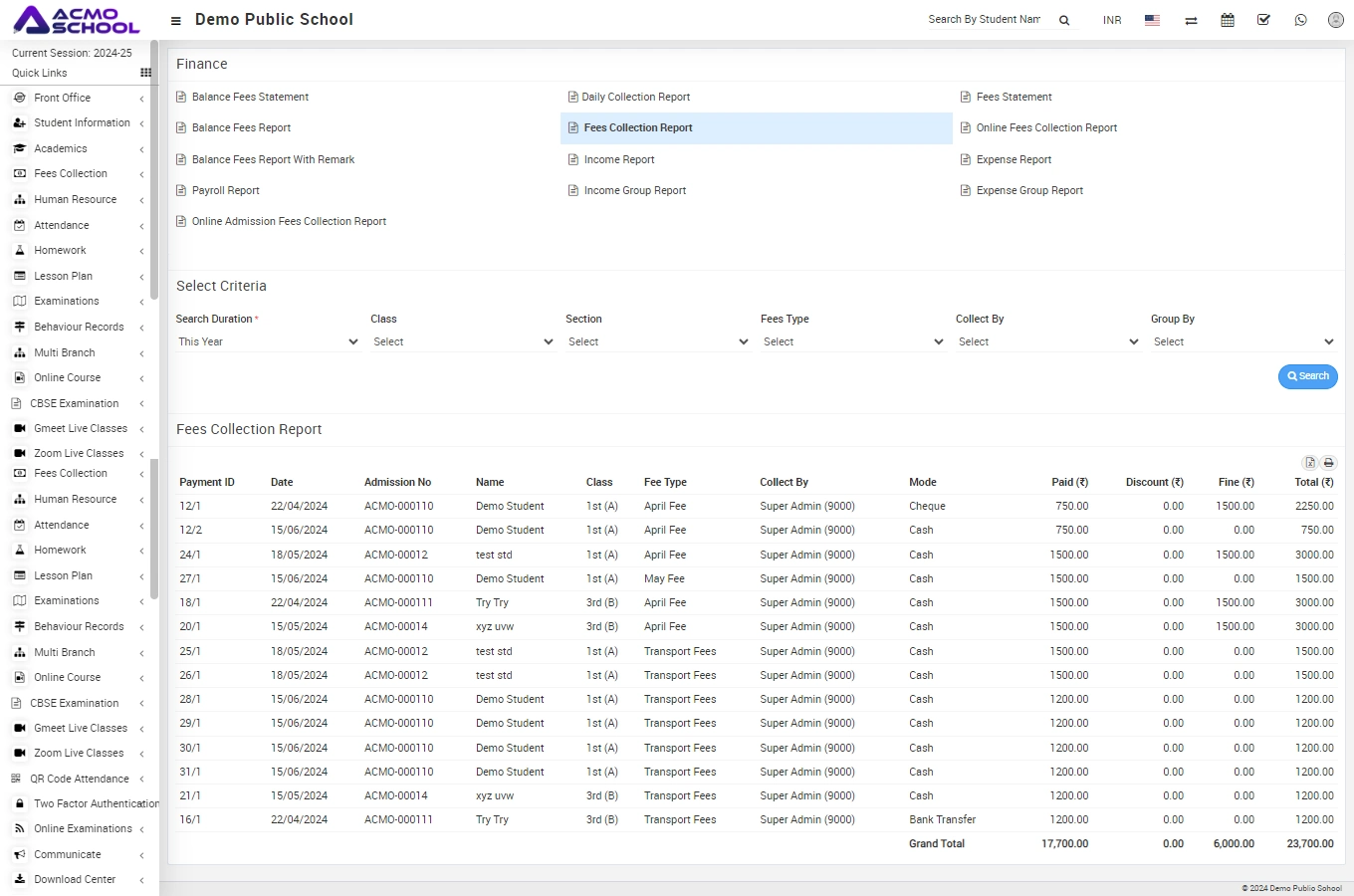Click the Search By Student Name field

click(985, 20)
